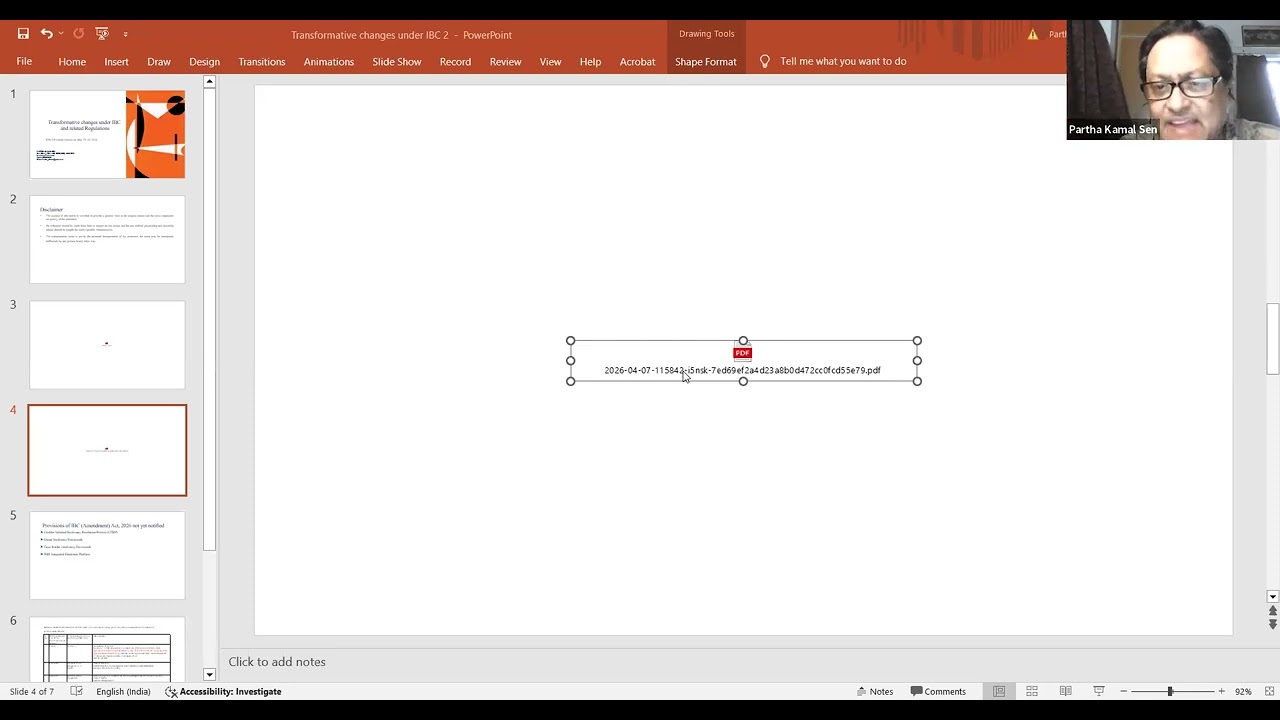
Task: Select slide 3 thumbnail
Action: [x=107, y=345]
